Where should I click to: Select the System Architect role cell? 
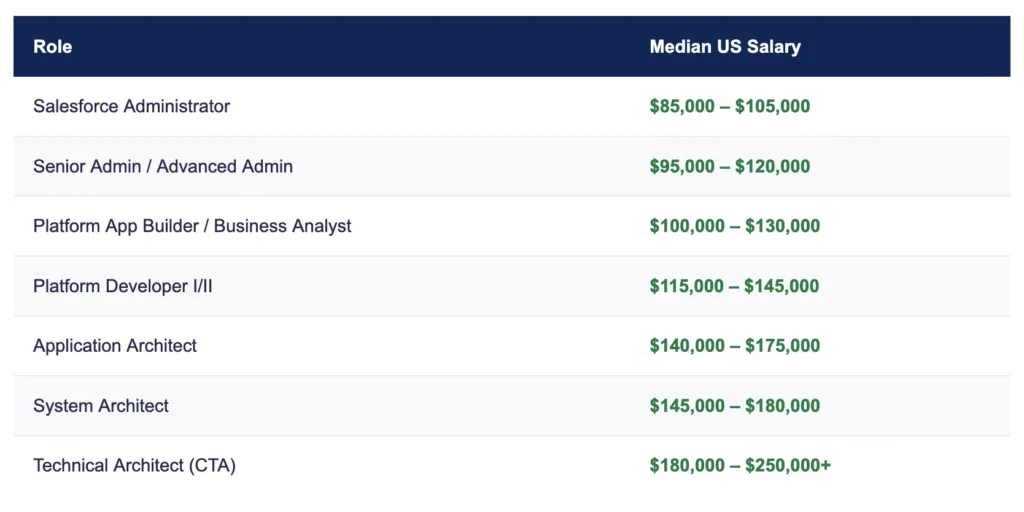click(101, 406)
